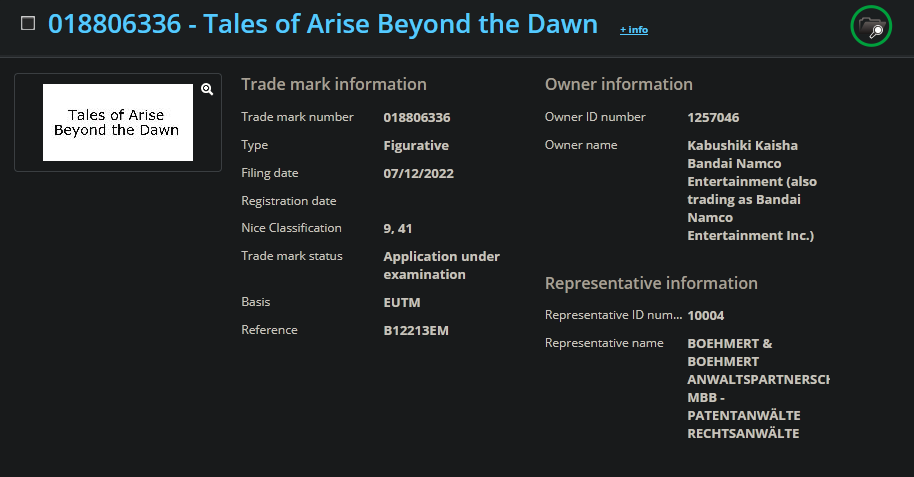Viewport: 914px width, 477px height.
Task: Click the Owner information heading
Action: (x=618, y=85)
